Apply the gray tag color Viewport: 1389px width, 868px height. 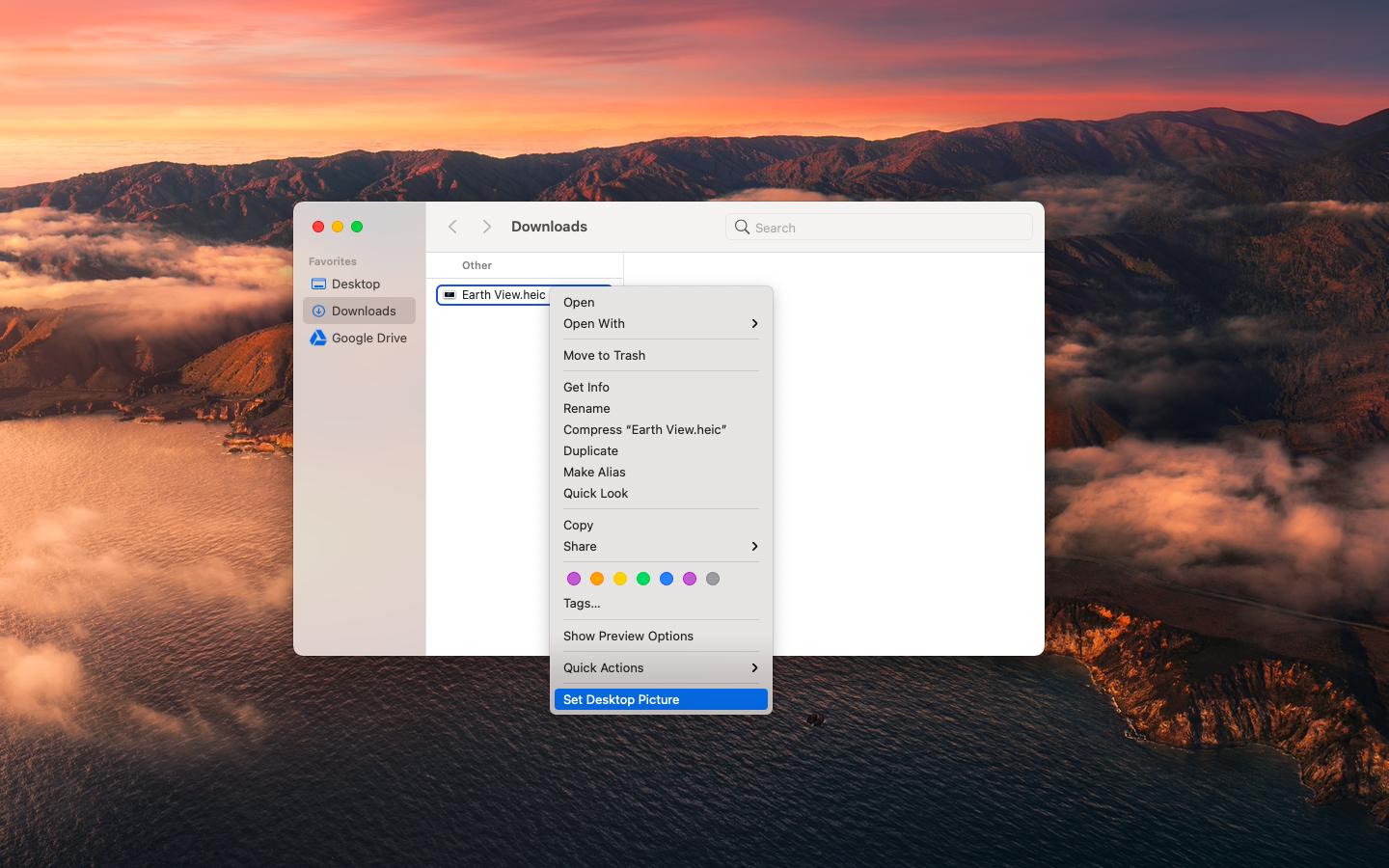click(x=713, y=579)
